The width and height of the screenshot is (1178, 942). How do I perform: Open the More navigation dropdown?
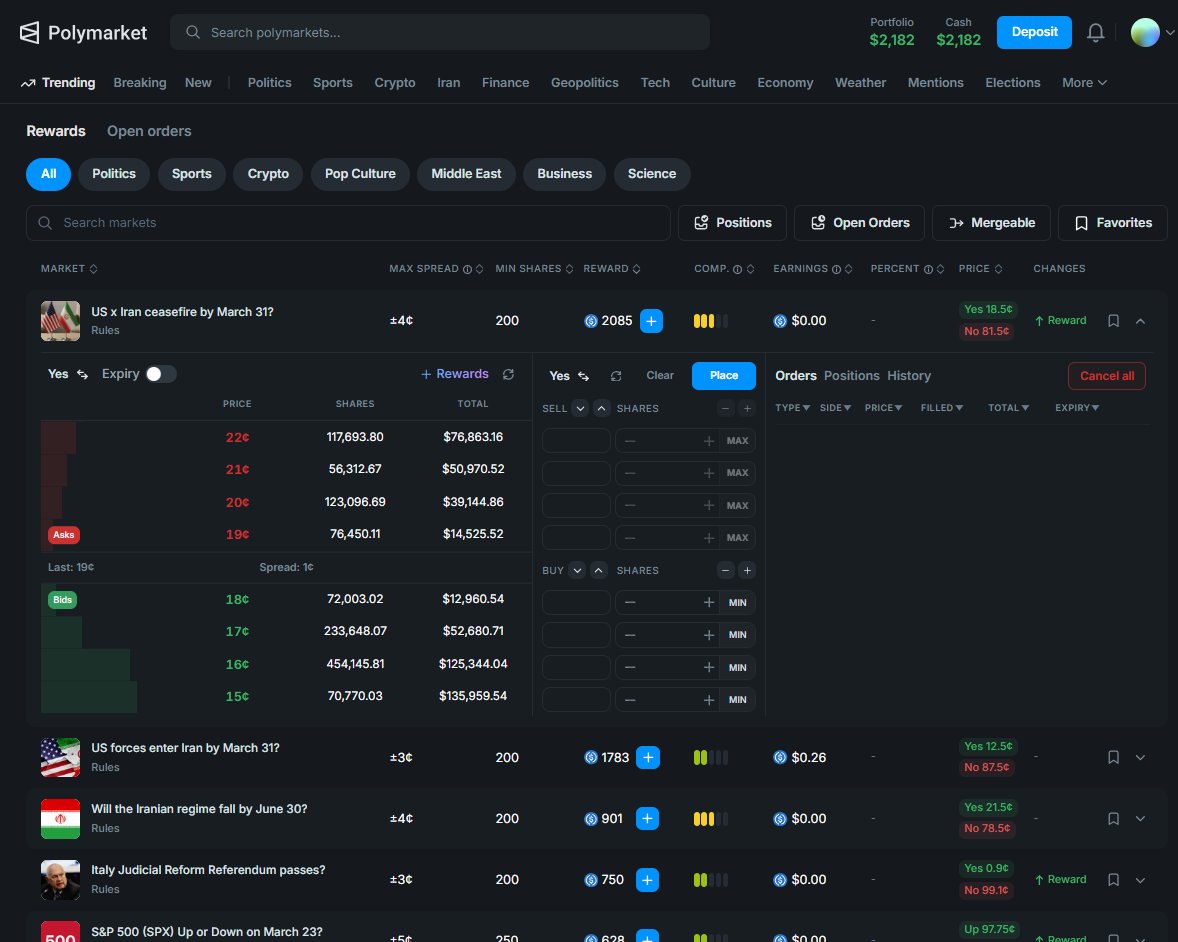[x=1084, y=83]
